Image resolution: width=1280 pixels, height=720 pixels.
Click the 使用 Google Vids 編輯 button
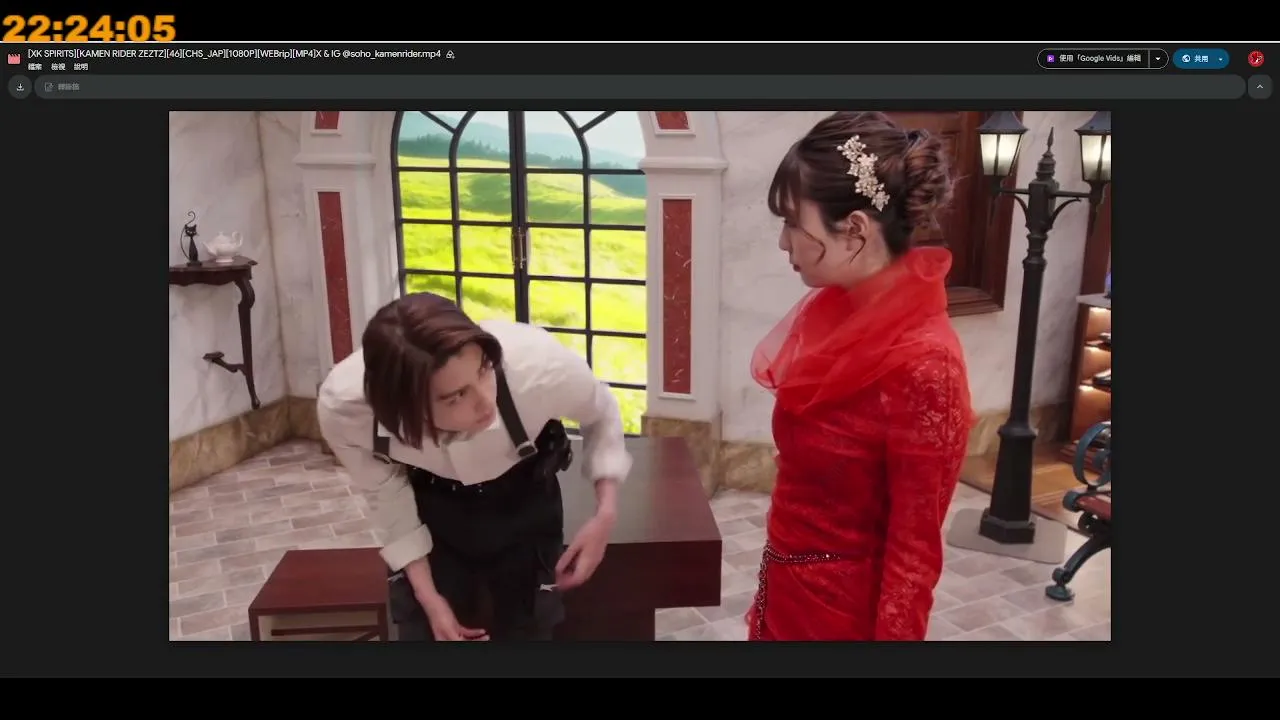coord(1093,59)
